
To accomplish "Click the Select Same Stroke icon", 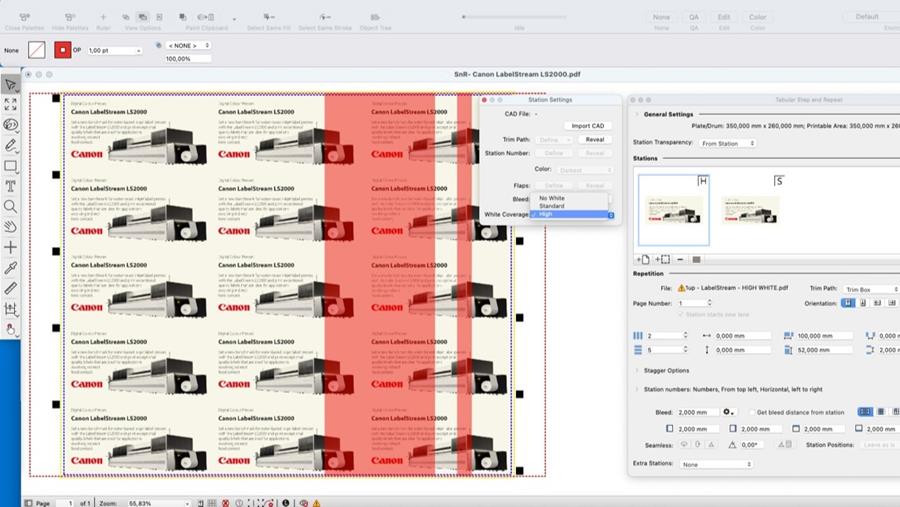I will (x=325, y=18).
